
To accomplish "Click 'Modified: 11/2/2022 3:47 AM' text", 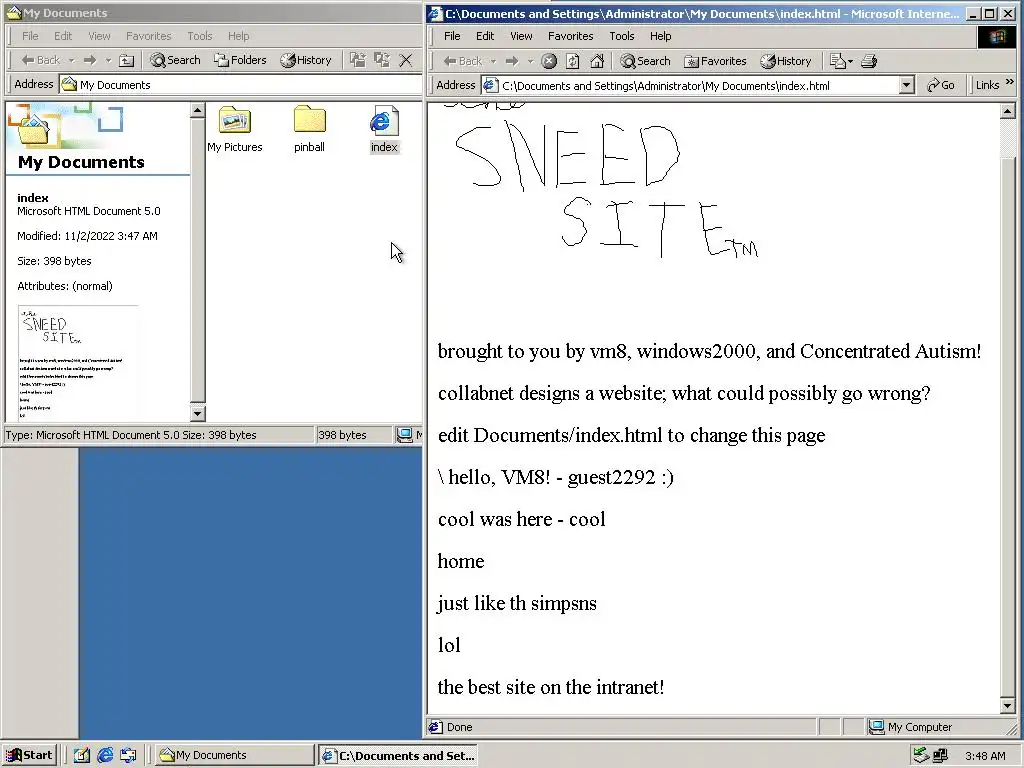I will (87, 236).
